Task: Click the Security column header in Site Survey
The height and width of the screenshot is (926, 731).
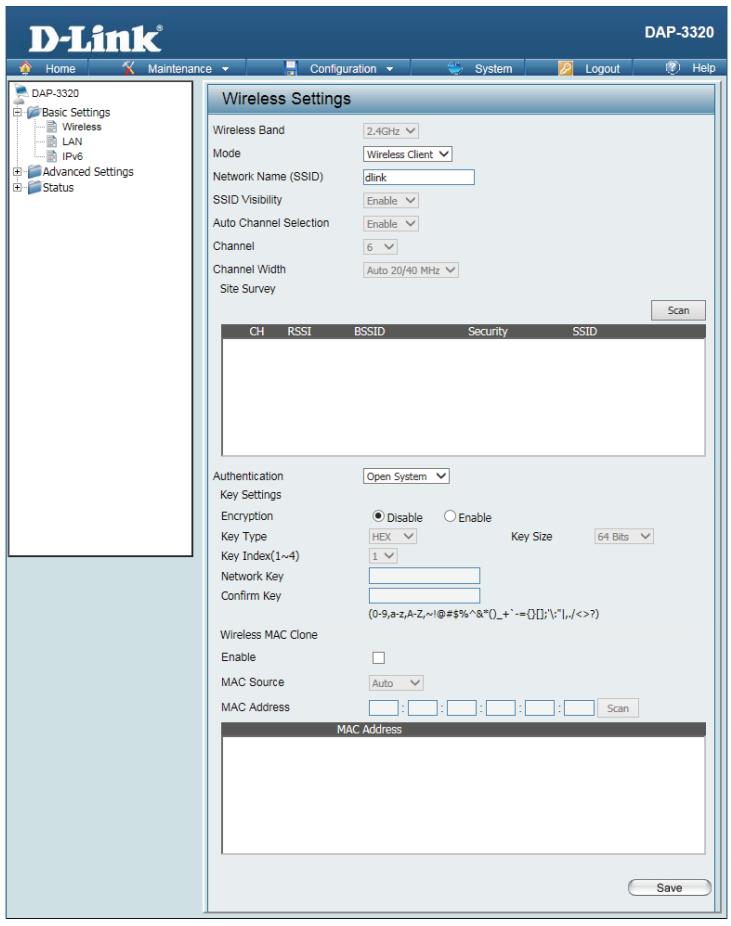Action: coord(488,331)
